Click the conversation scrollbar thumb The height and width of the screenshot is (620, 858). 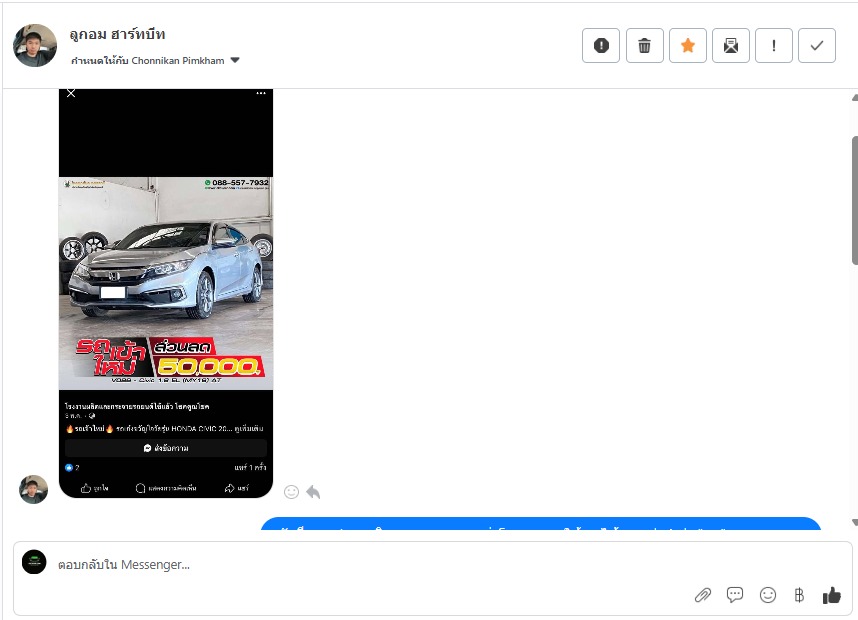[x=853, y=200]
